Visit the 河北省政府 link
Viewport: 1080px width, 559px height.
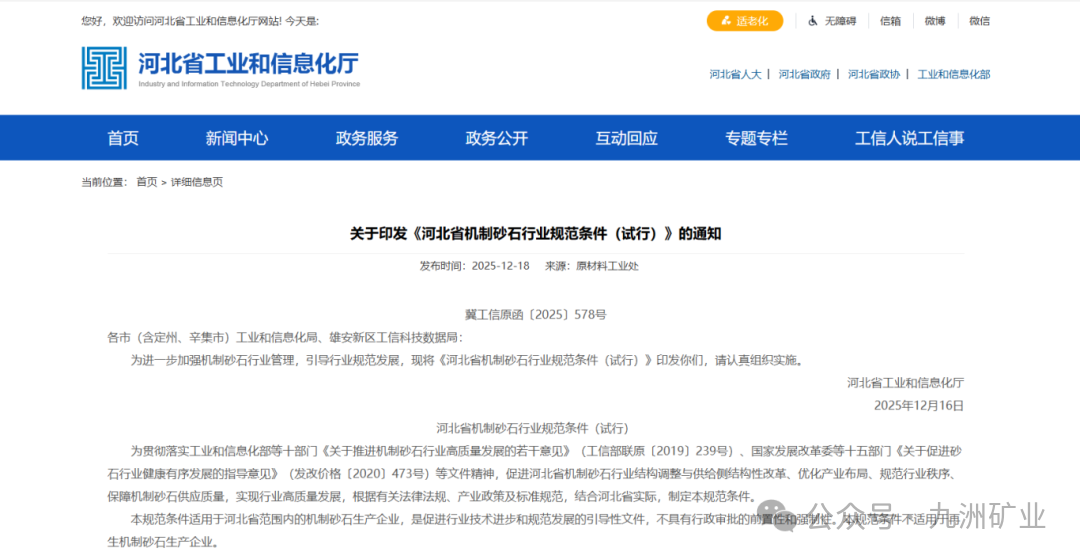(x=804, y=74)
